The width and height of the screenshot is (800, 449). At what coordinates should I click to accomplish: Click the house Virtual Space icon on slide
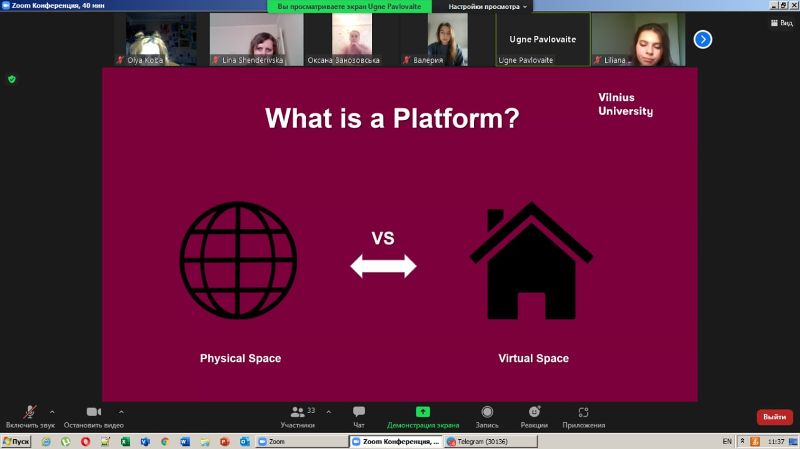(x=531, y=261)
